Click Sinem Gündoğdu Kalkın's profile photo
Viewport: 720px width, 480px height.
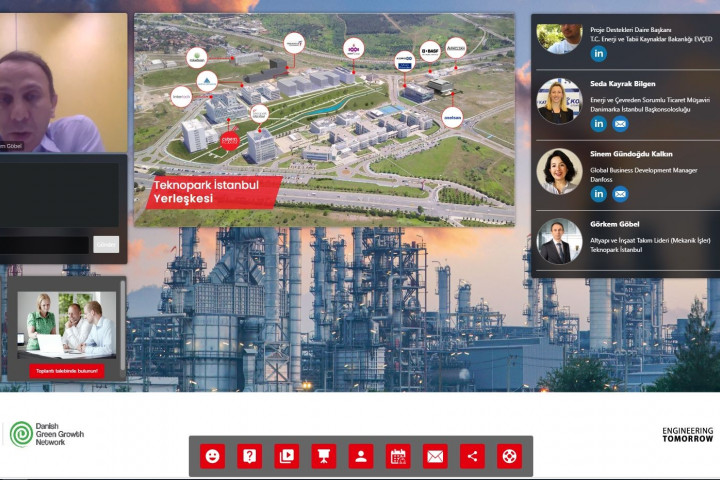click(x=559, y=171)
